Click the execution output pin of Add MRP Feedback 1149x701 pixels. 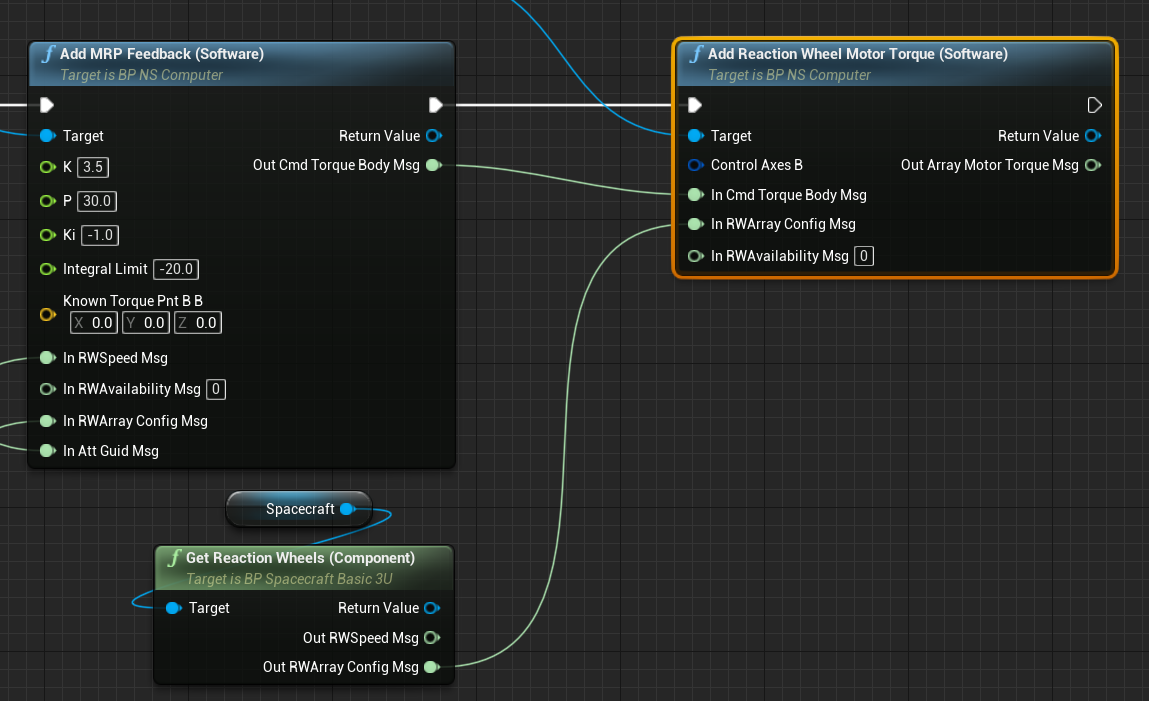tap(435, 105)
